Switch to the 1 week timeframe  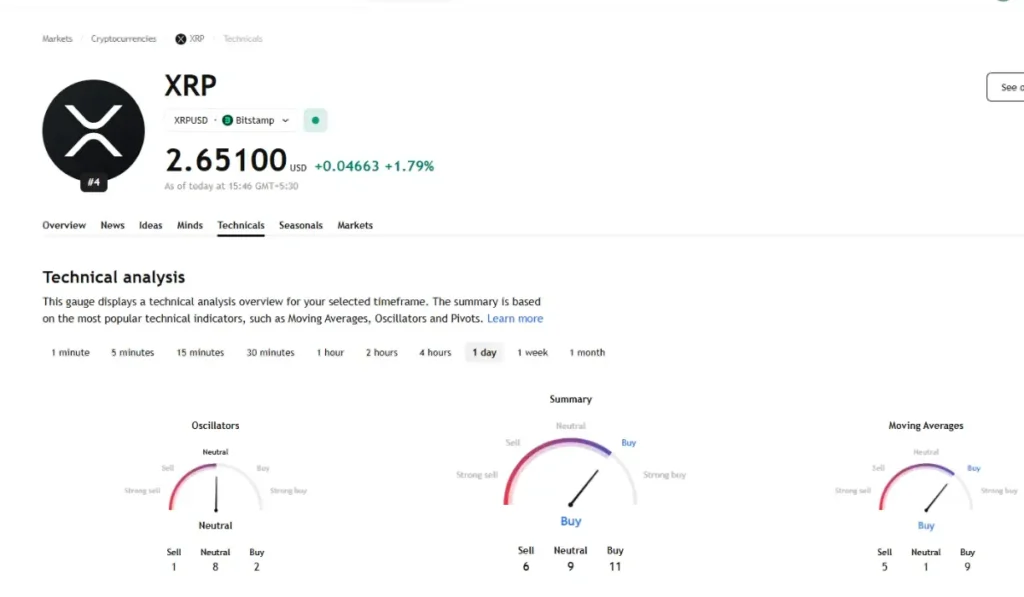click(x=533, y=353)
